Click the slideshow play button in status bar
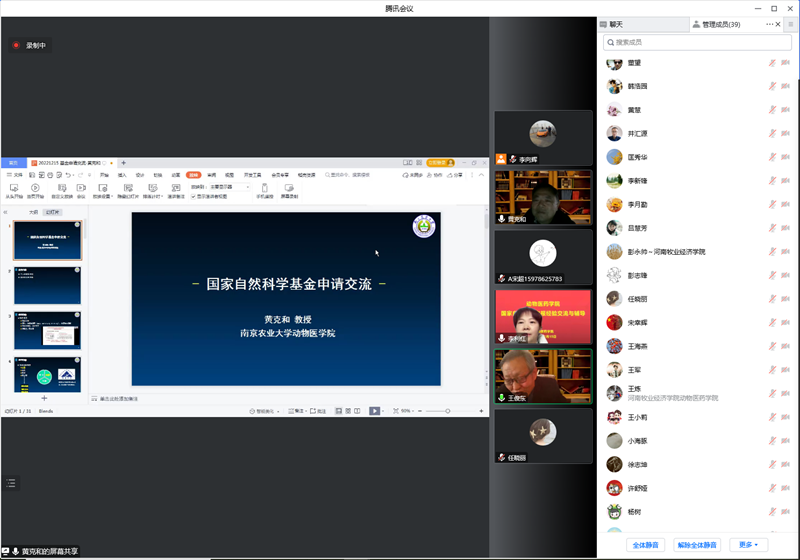This screenshot has height=560, width=800. pyautogui.click(x=374, y=411)
